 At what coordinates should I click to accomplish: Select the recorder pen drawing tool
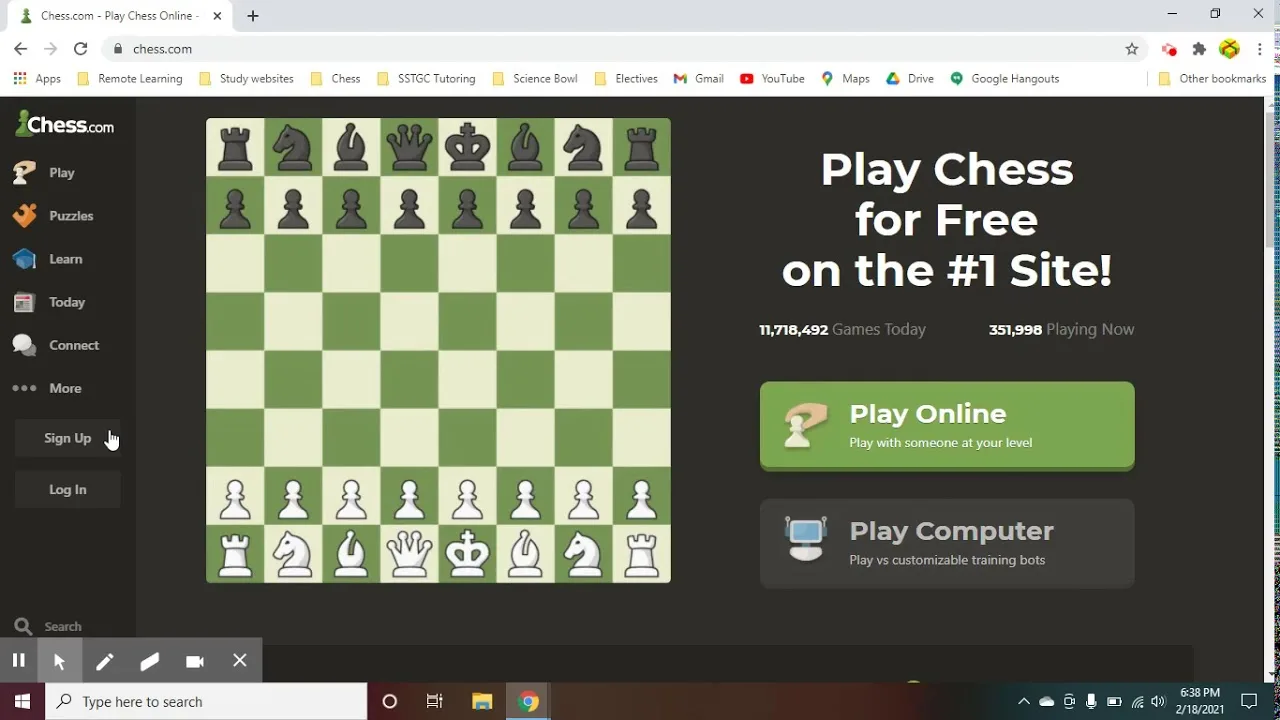pos(104,660)
